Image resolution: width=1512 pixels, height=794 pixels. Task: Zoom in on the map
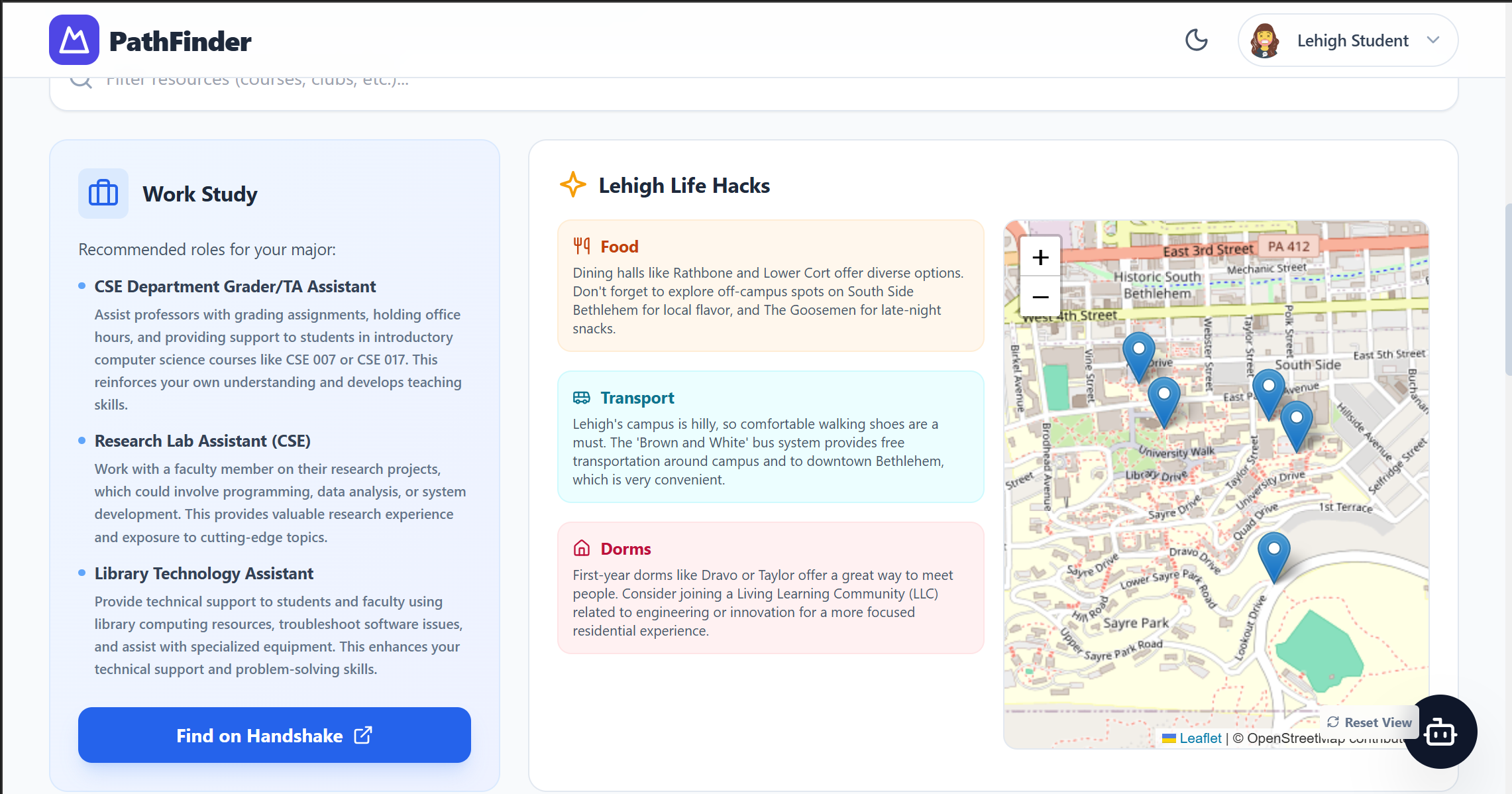pyautogui.click(x=1040, y=257)
